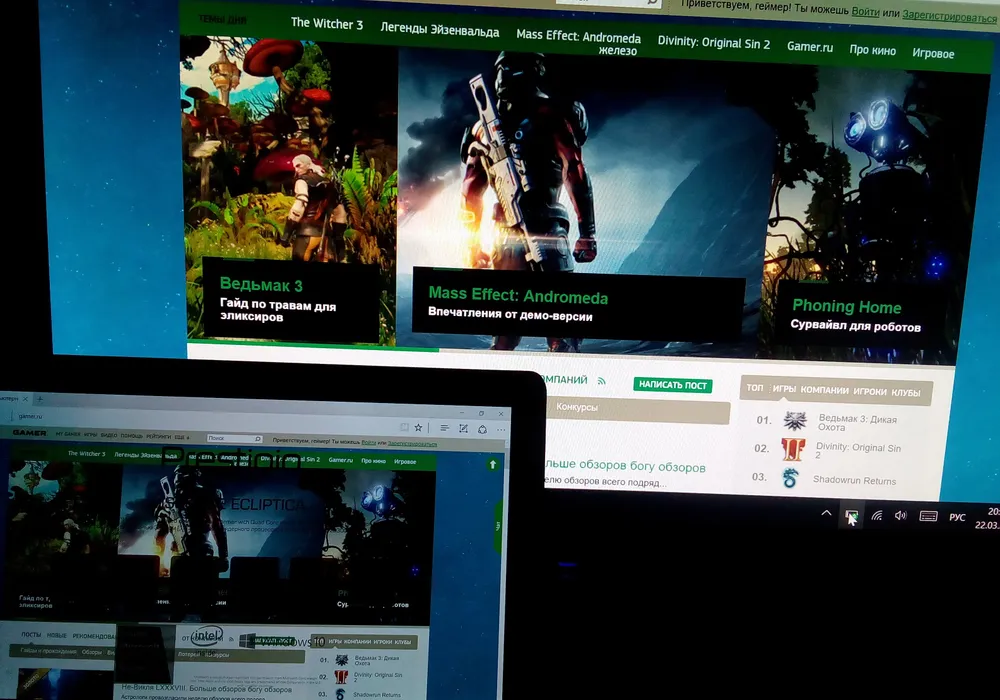The width and height of the screenshot is (1000, 700).
Task: Open the green chat side tab on tablet
Action: [498, 527]
